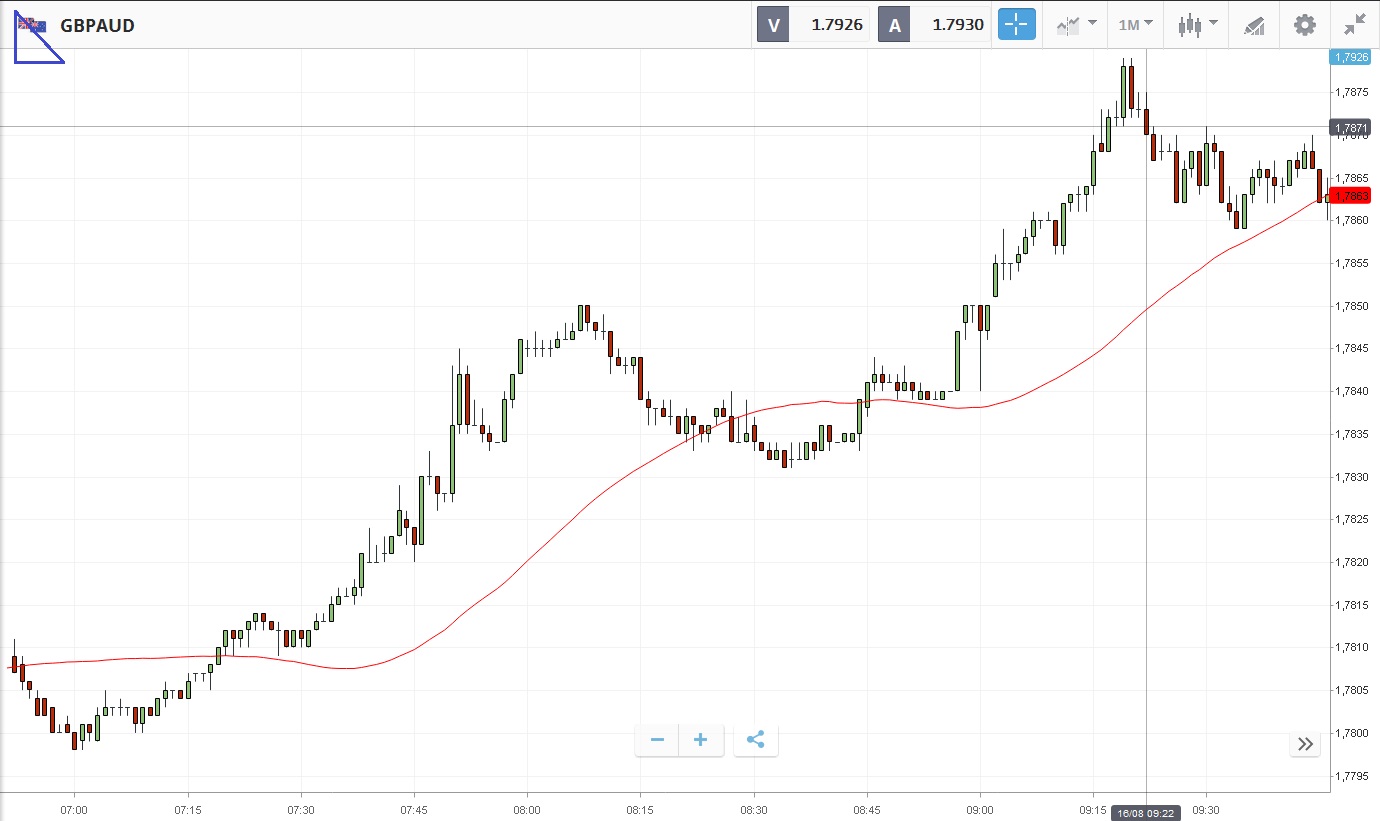Toggle the crosshair cursor tool
The width and height of the screenshot is (1380, 821).
(x=1016, y=25)
